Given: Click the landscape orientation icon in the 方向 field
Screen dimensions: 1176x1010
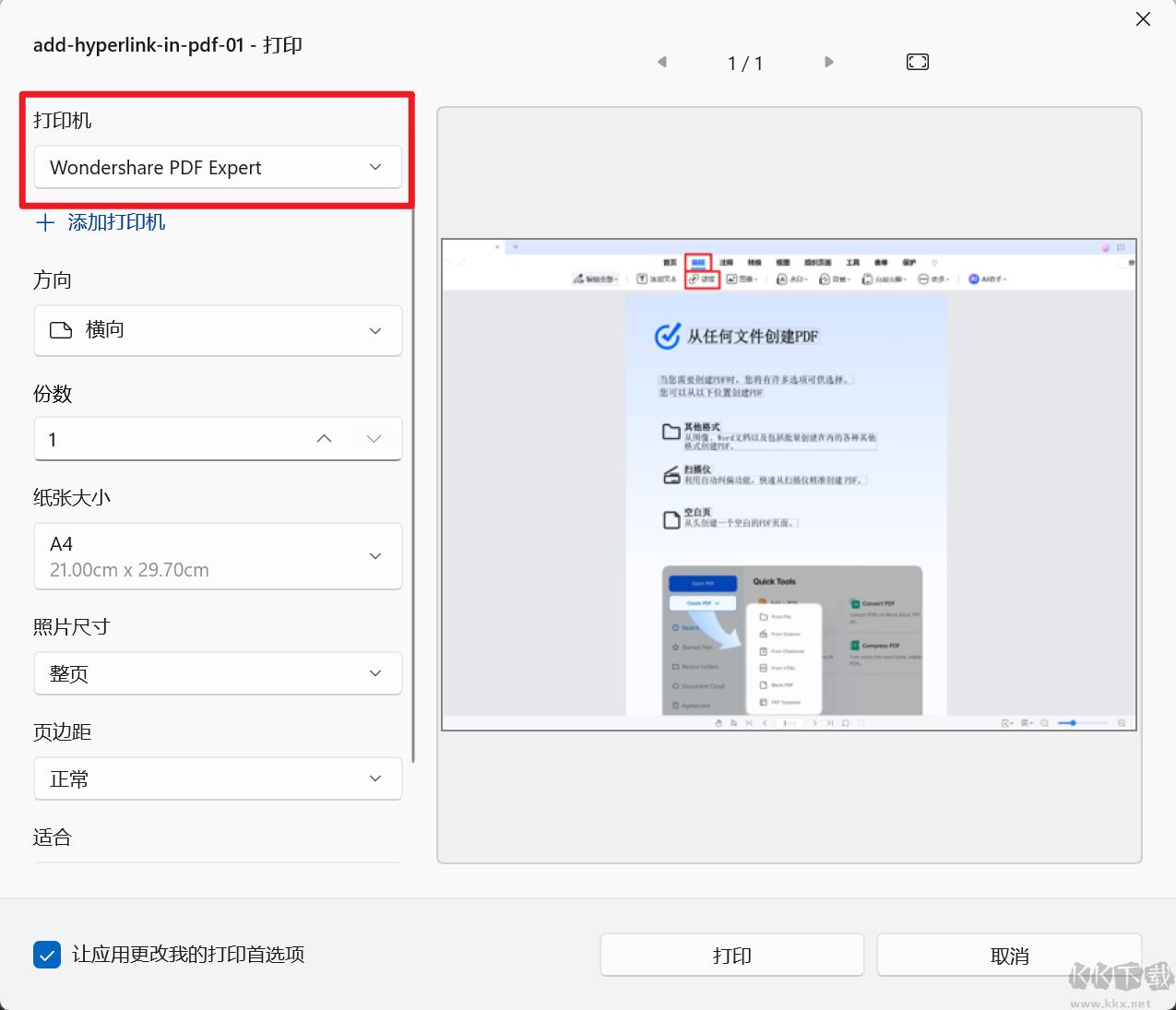Looking at the screenshot, I should 58,330.
